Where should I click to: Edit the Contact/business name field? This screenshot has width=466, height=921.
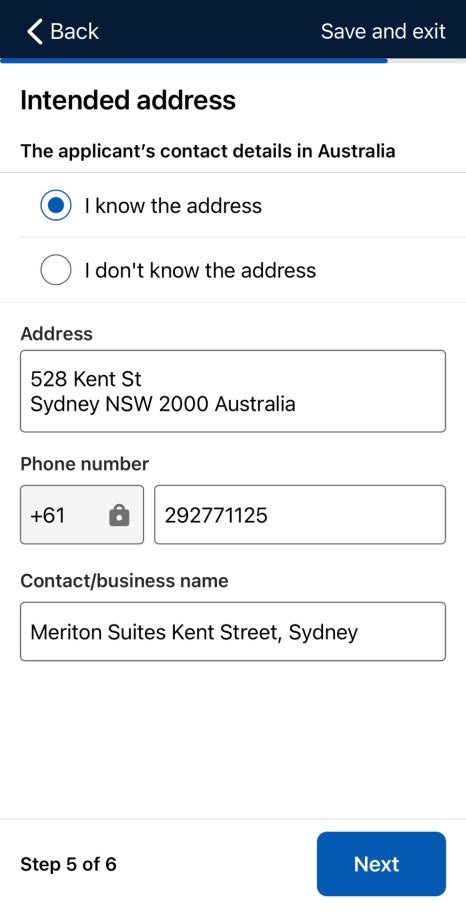(x=233, y=631)
